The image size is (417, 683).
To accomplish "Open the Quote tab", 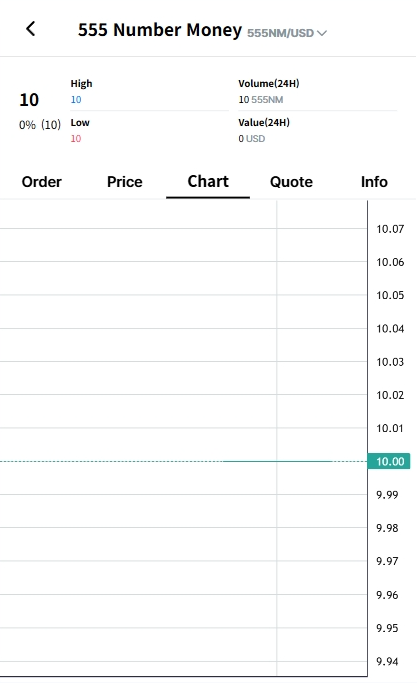I will (291, 182).
